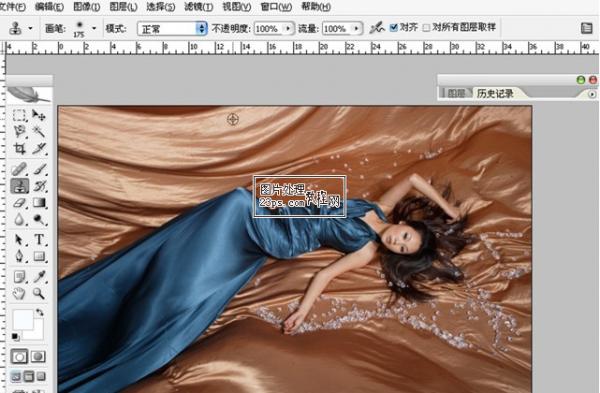
Task: Open the 滤镜 menu
Action: [x=199, y=7]
